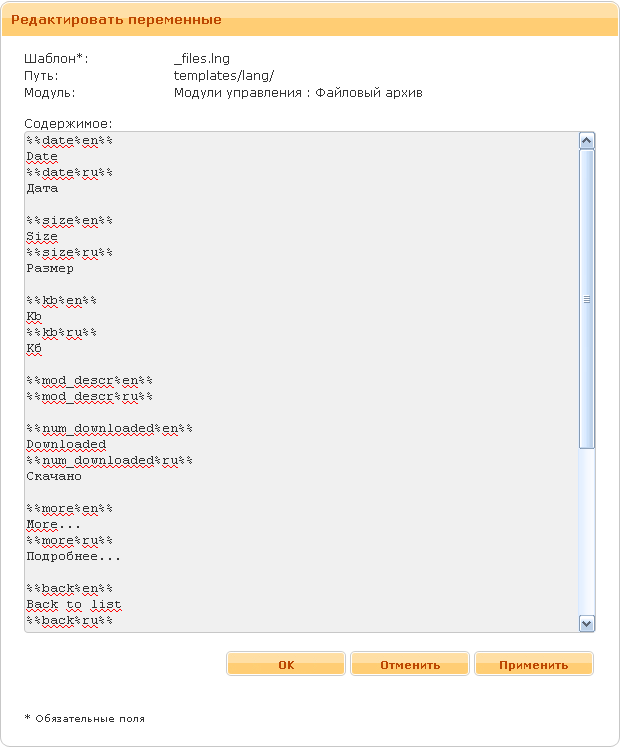Click the More... line in the editor
620x750 pixels.
click(x=53, y=525)
